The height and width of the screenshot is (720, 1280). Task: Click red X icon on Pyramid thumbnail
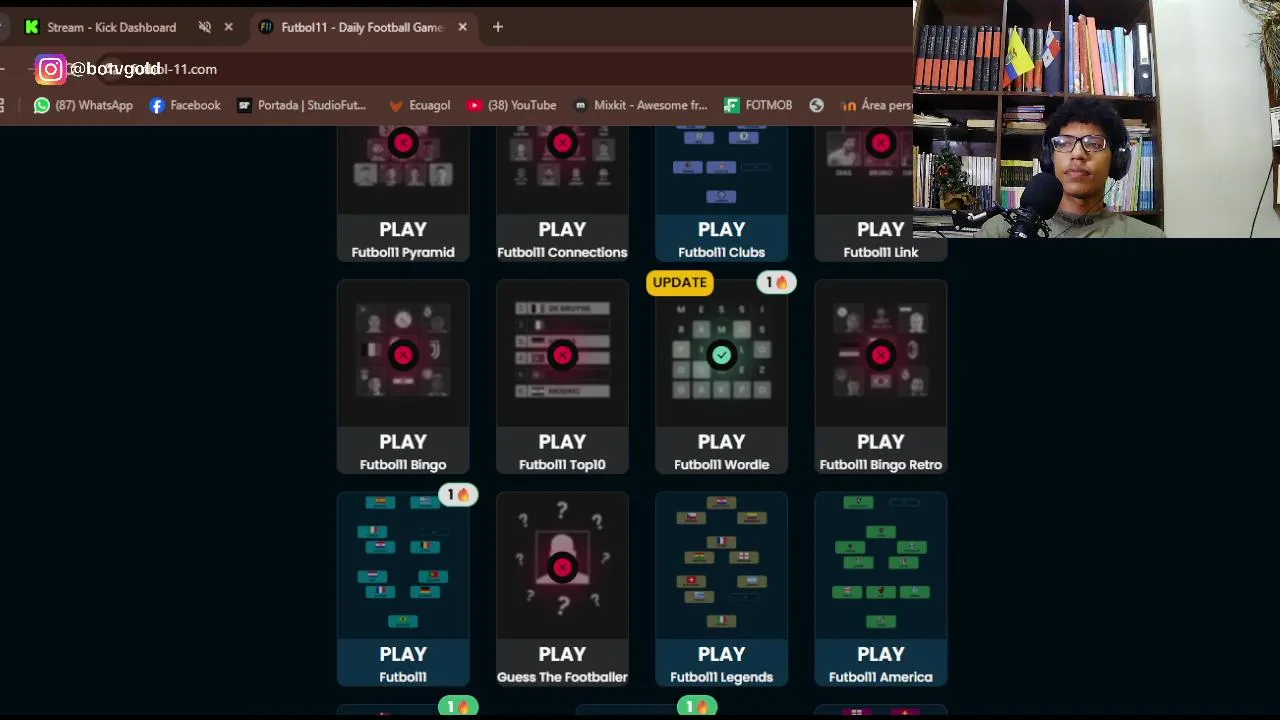point(403,143)
